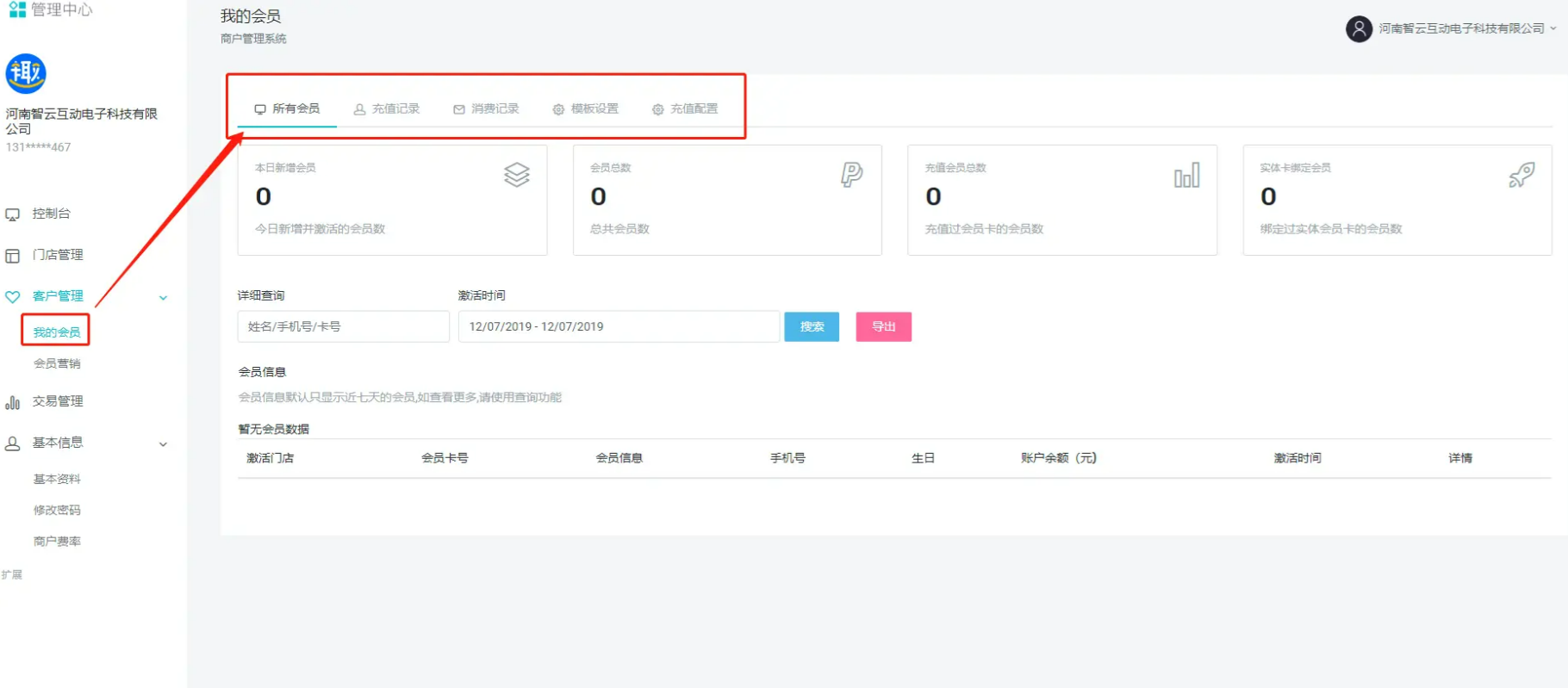This screenshot has height=688, width=1568.
Task: Open 基本资料 submenu item
Action: 57,479
